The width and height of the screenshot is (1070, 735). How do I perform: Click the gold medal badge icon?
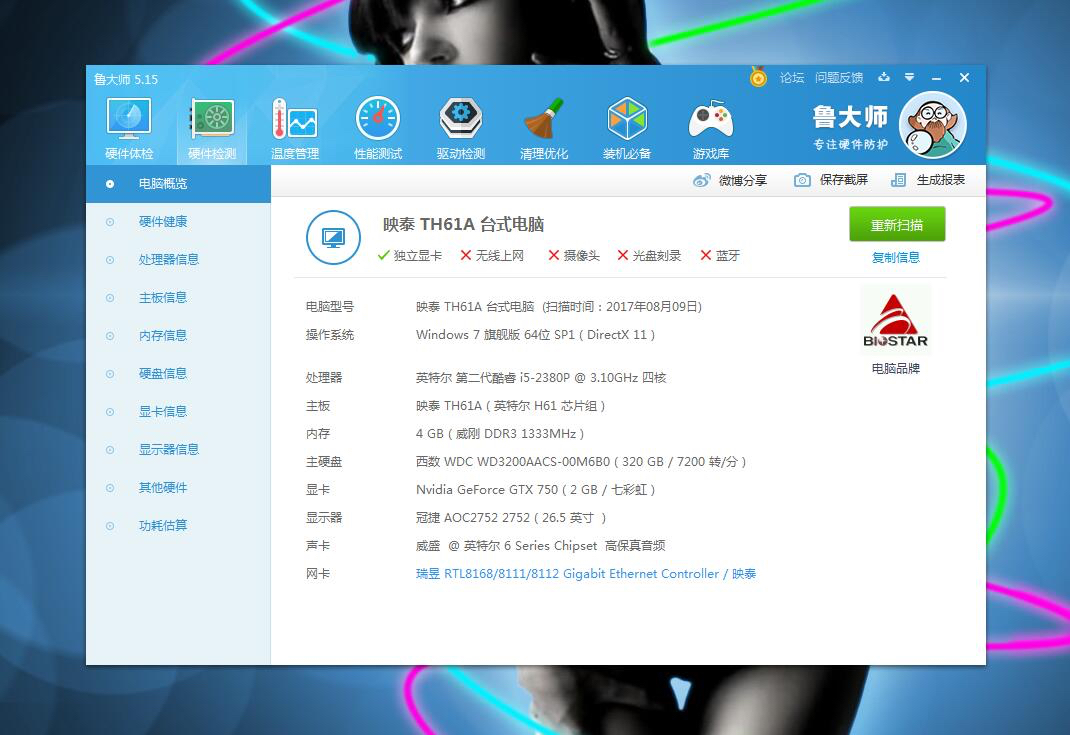pyautogui.click(x=757, y=77)
